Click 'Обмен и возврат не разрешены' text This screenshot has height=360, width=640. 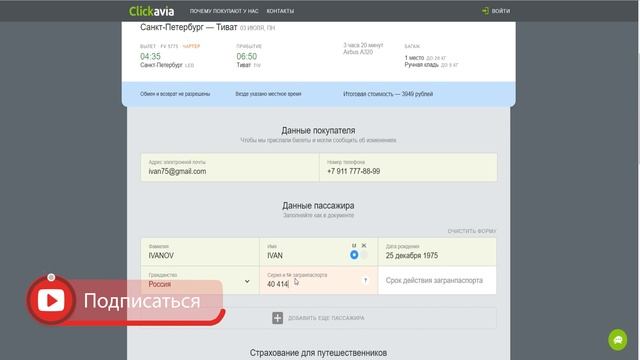click(x=175, y=94)
